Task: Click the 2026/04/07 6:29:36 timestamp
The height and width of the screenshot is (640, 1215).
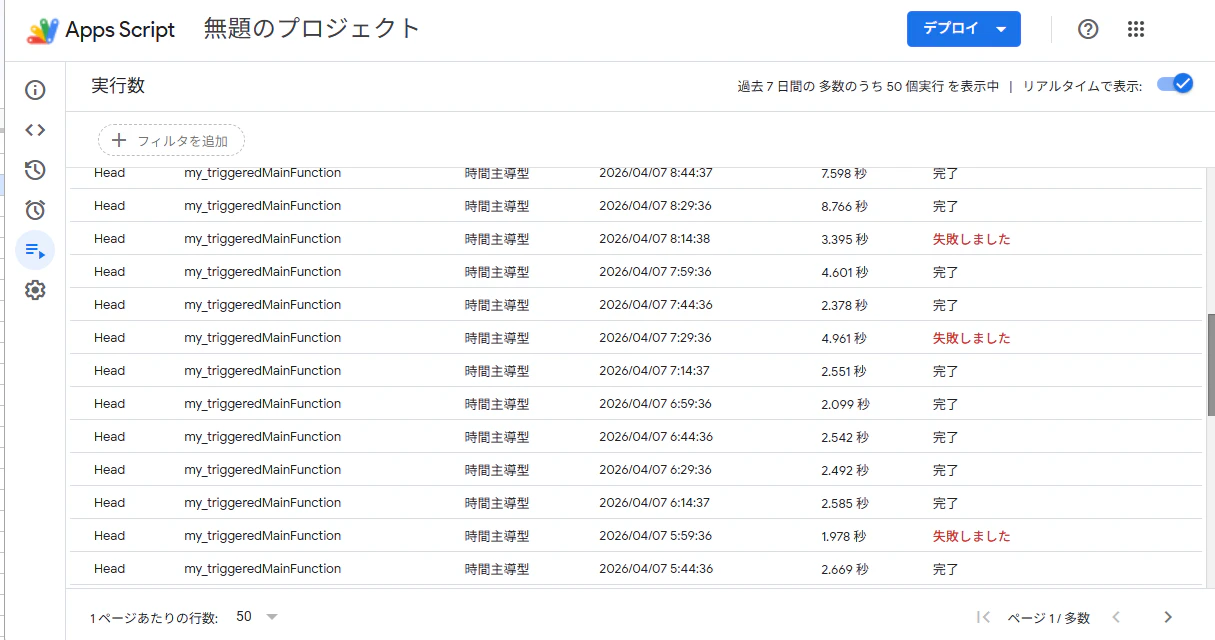Action: point(655,470)
